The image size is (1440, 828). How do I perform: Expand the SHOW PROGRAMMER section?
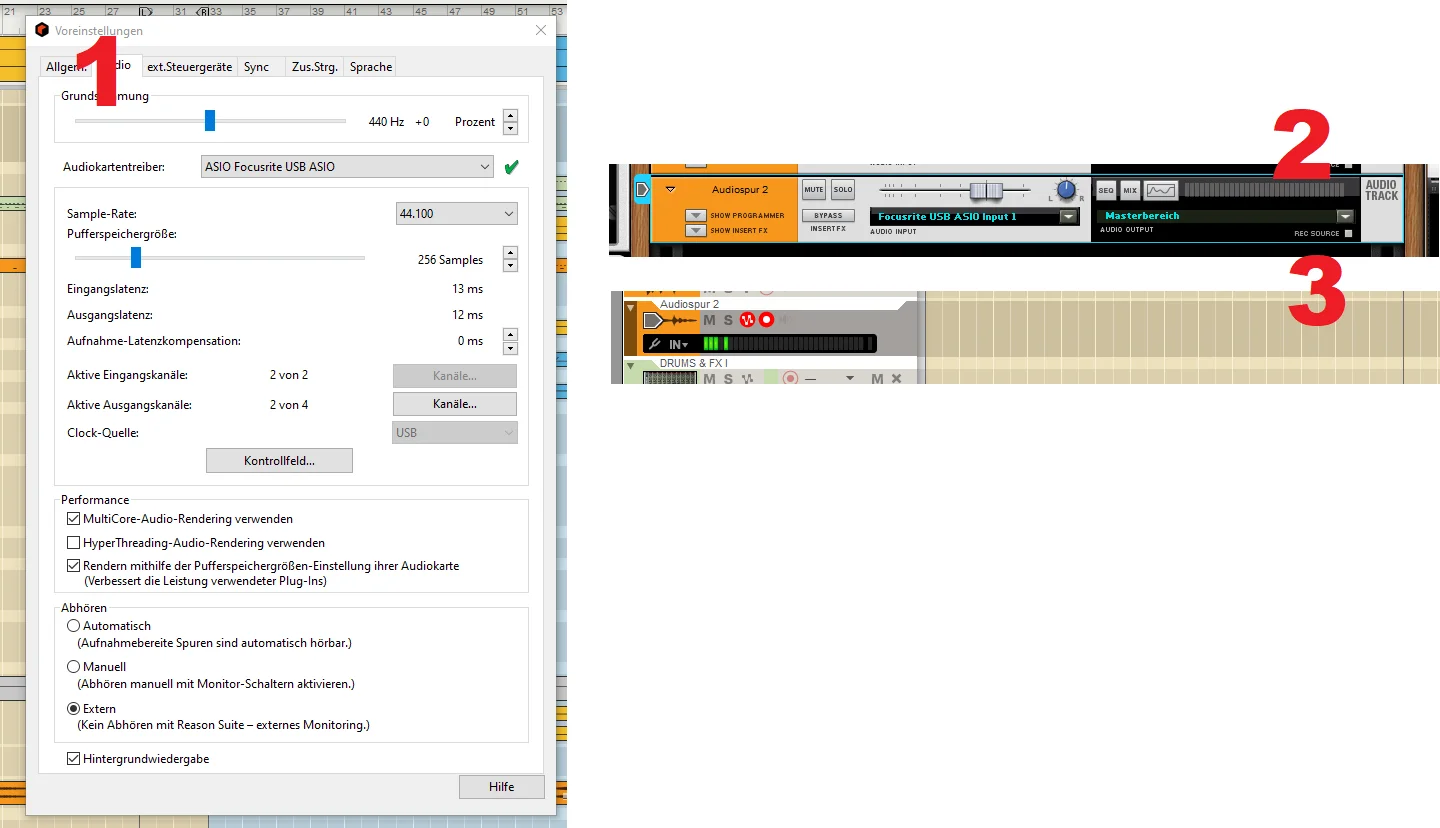pos(695,216)
